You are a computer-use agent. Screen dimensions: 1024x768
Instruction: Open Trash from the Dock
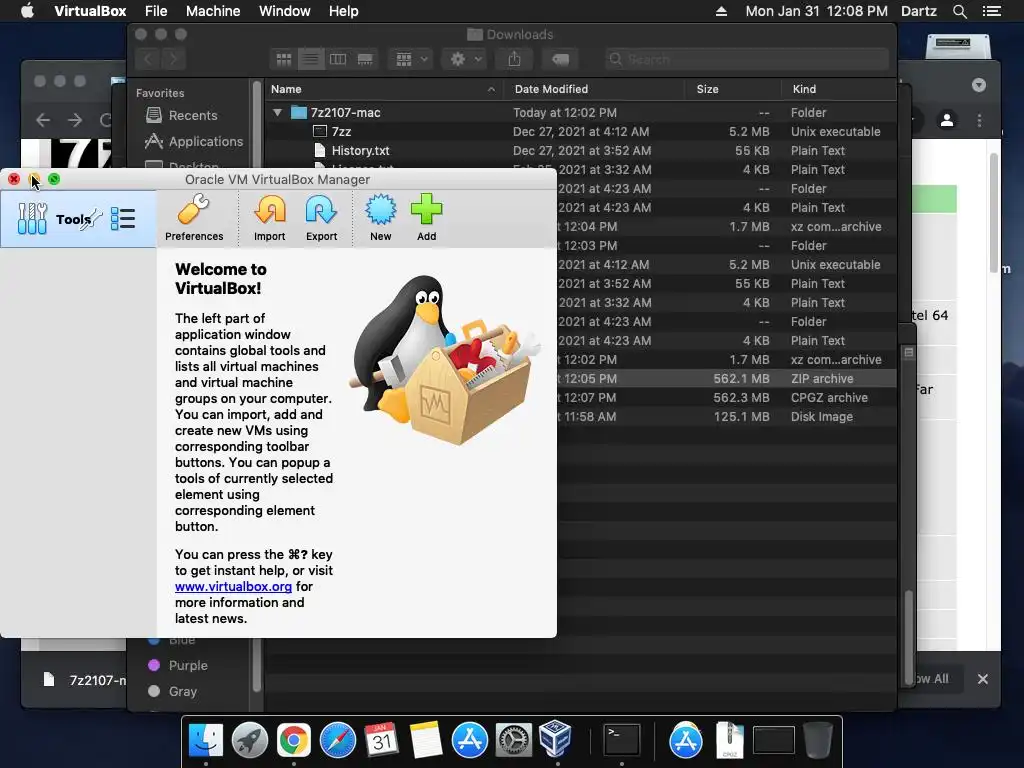[x=818, y=741]
